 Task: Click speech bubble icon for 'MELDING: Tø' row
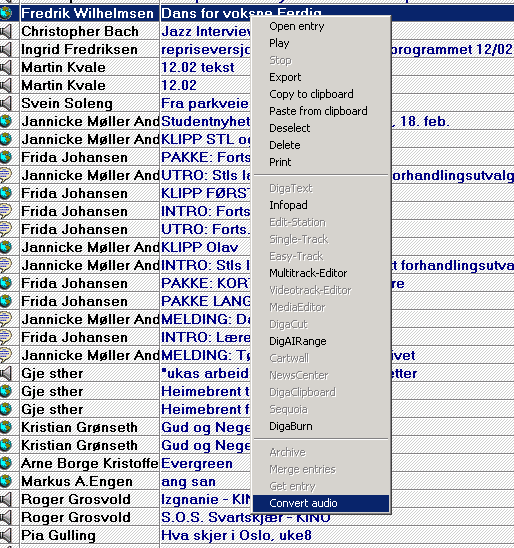coord(6,355)
